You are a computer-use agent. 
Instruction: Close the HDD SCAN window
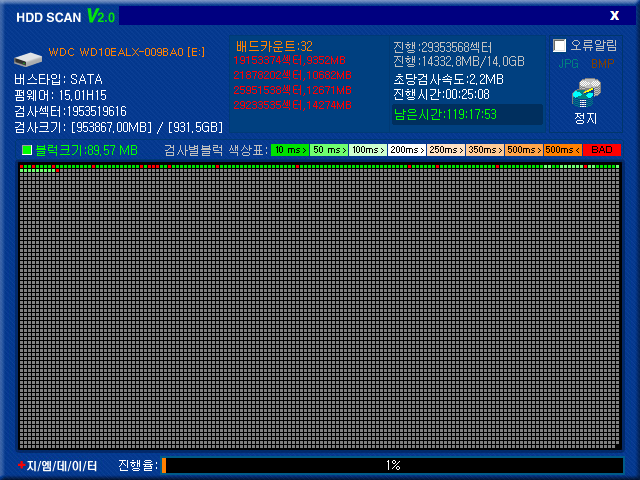click(x=614, y=16)
